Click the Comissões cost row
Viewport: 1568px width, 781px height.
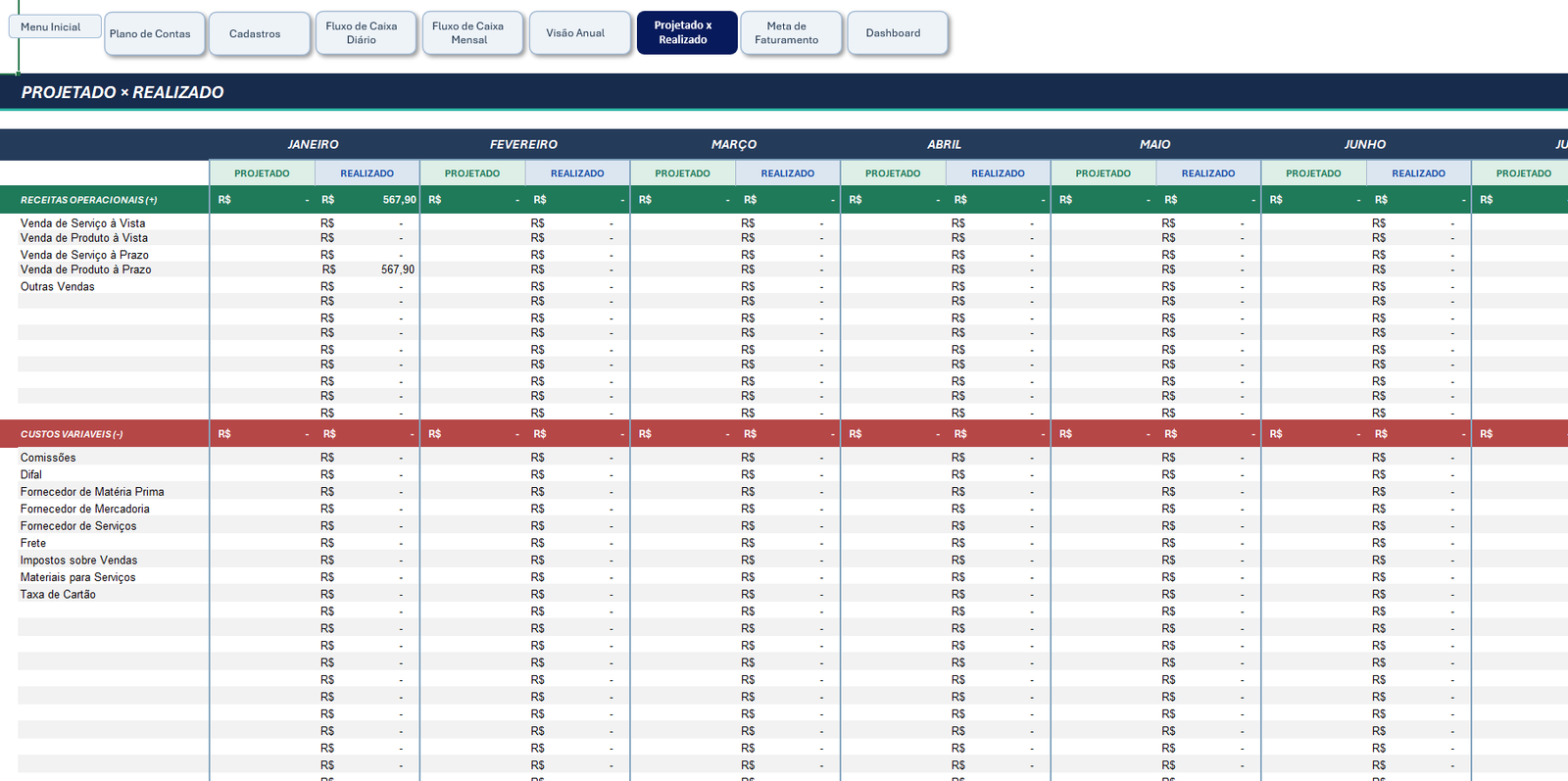coord(48,458)
